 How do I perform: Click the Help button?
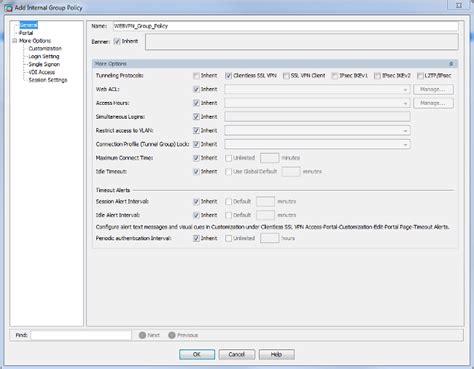pos(276,354)
